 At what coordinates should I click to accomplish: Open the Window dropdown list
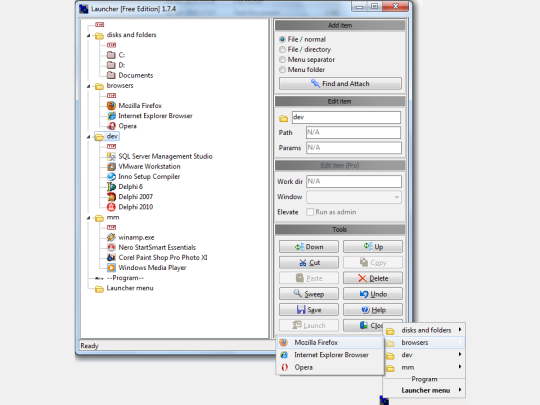397,197
